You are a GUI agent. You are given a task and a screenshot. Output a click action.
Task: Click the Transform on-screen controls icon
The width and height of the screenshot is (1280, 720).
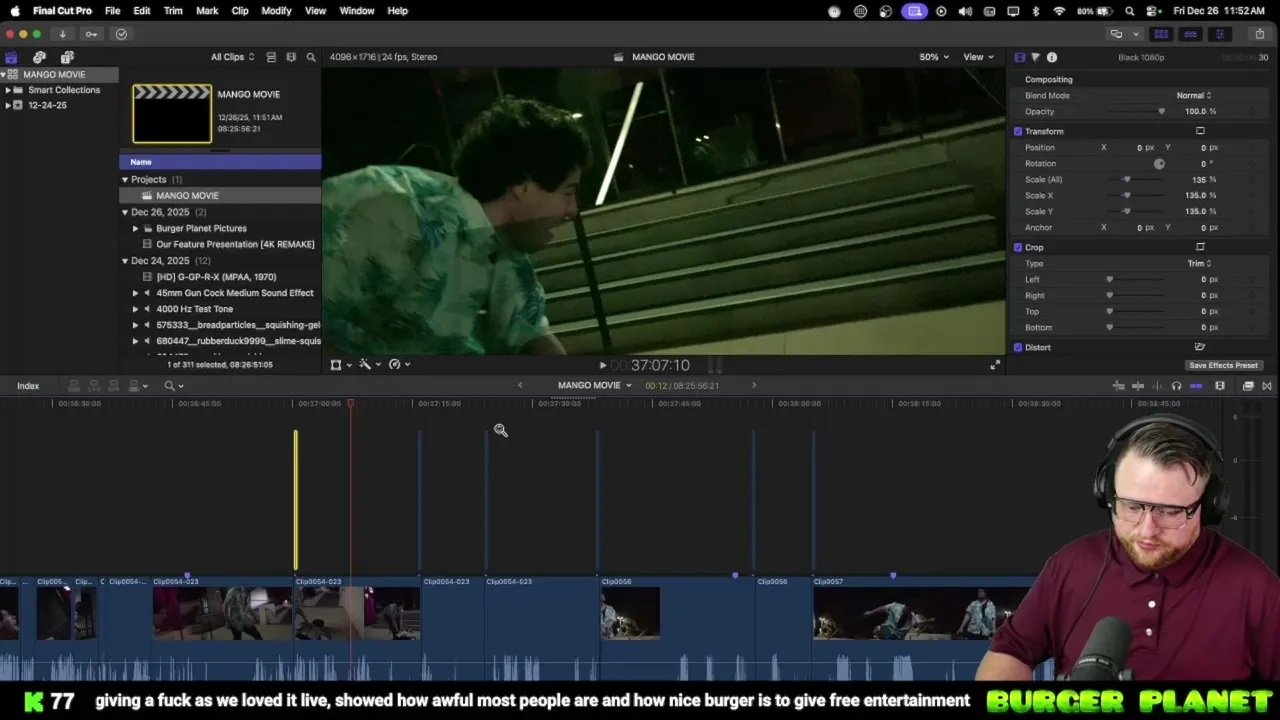(1200, 131)
